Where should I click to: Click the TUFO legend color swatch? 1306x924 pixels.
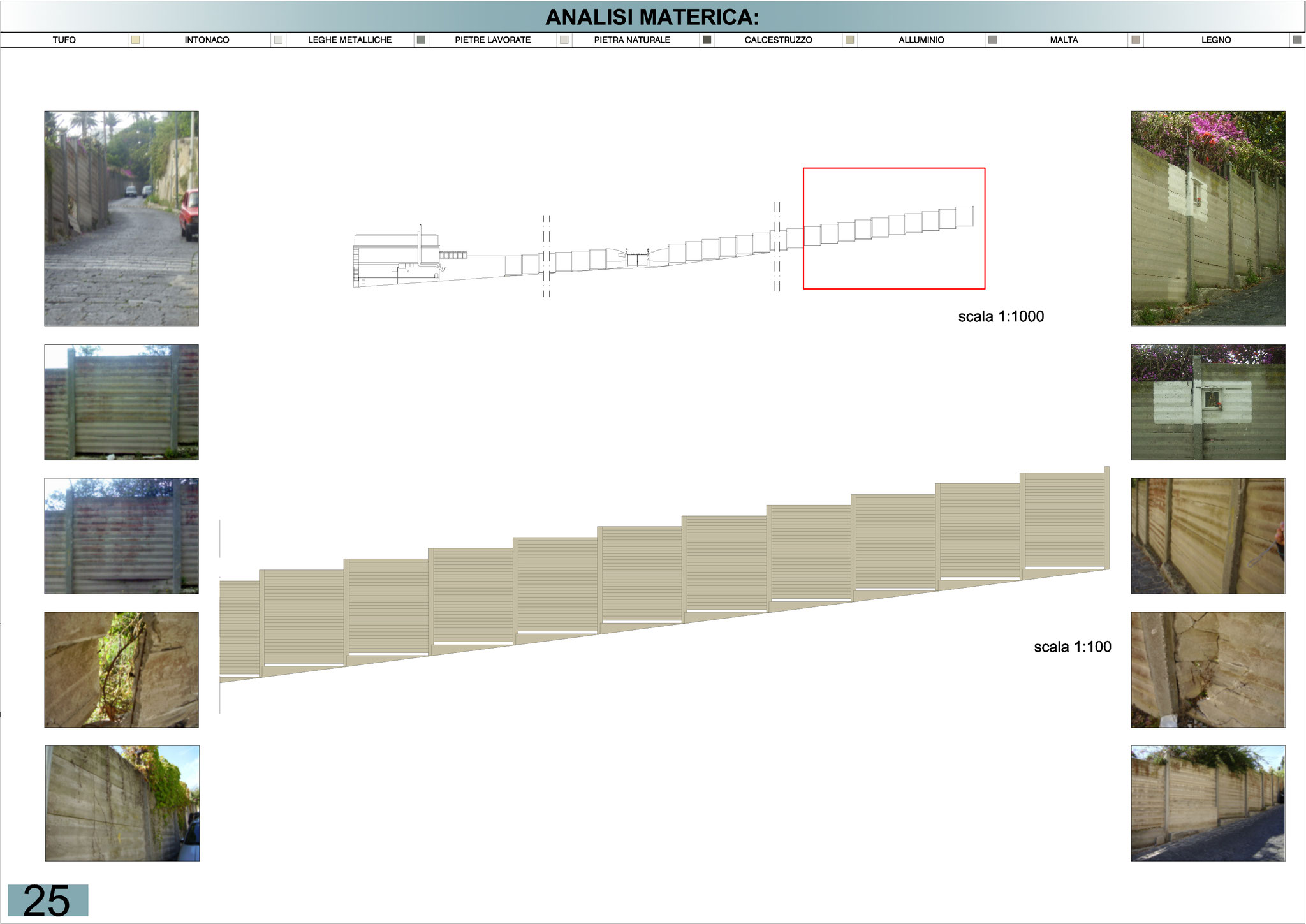point(135,40)
